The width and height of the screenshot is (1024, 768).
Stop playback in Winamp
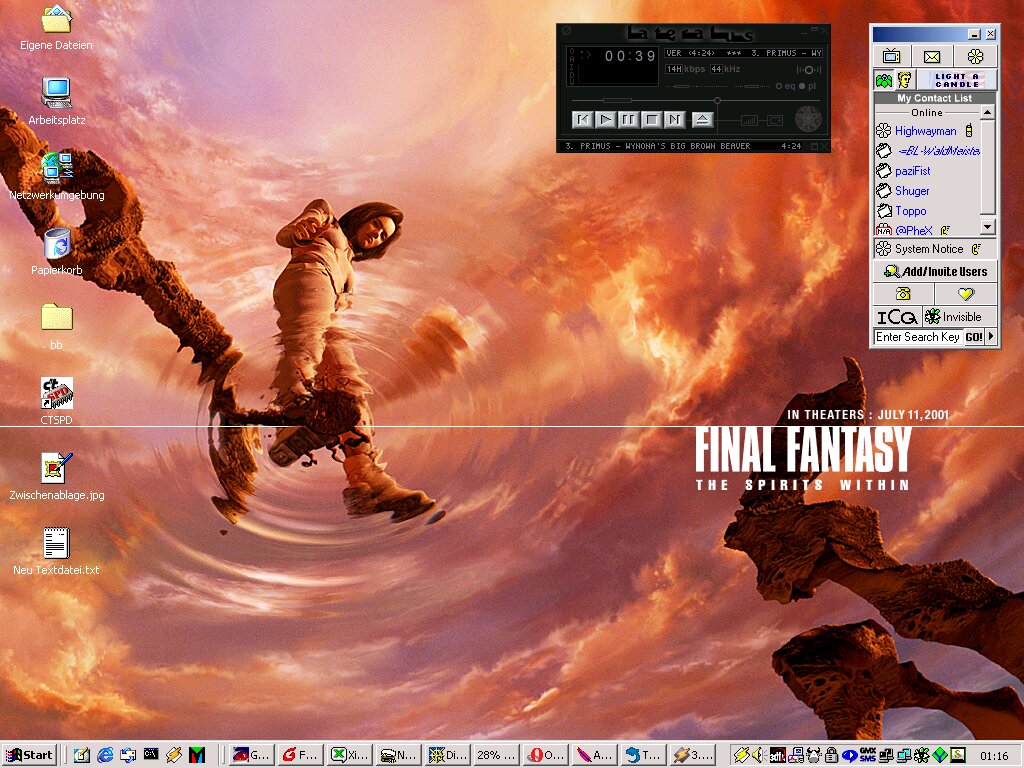651,120
